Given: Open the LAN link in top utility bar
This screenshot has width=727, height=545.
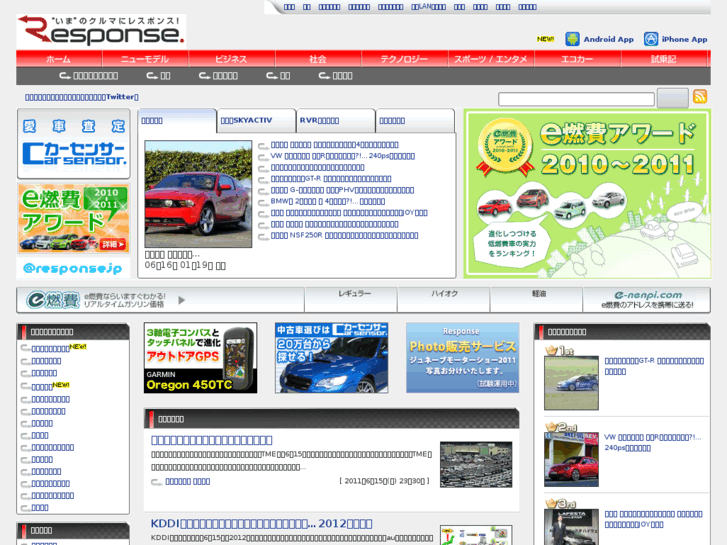Looking at the screenshot, I should [428, 7].
